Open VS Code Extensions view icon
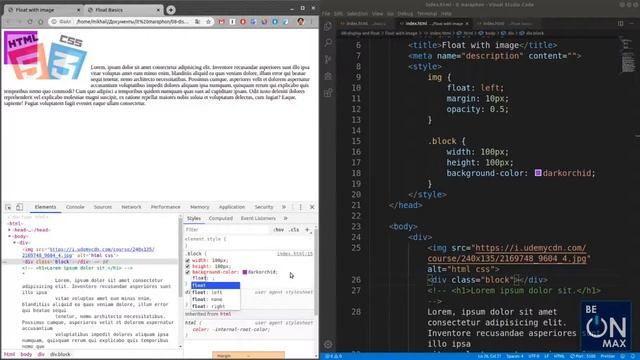Screen dimensions: 640x360 (x=328, y=93)
